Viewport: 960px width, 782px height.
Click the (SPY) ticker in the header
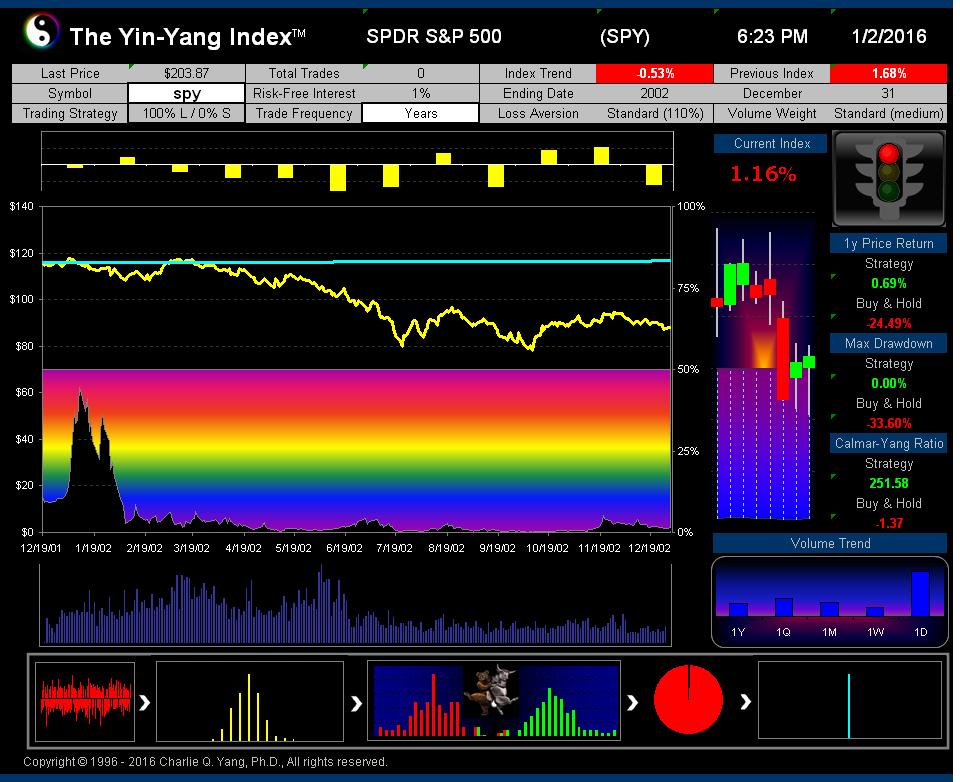tap(624, 37)
